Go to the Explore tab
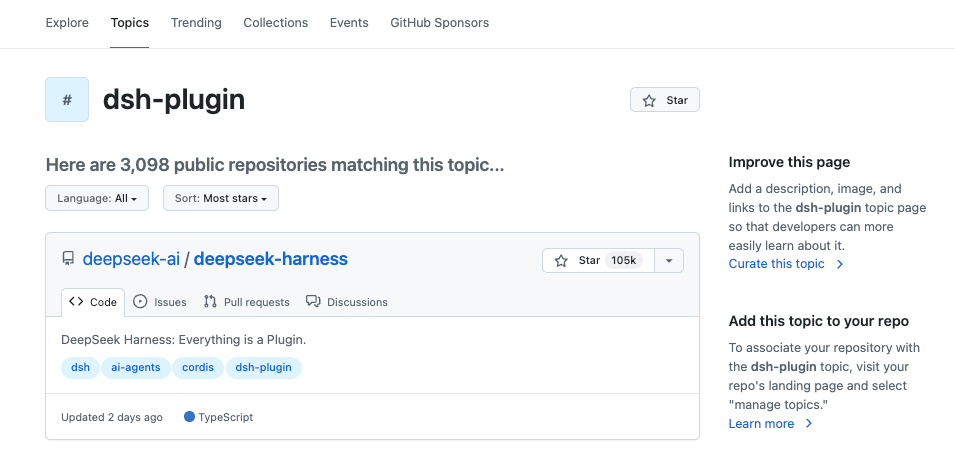This screenshot has height=458, width=955. pos(67,23)
